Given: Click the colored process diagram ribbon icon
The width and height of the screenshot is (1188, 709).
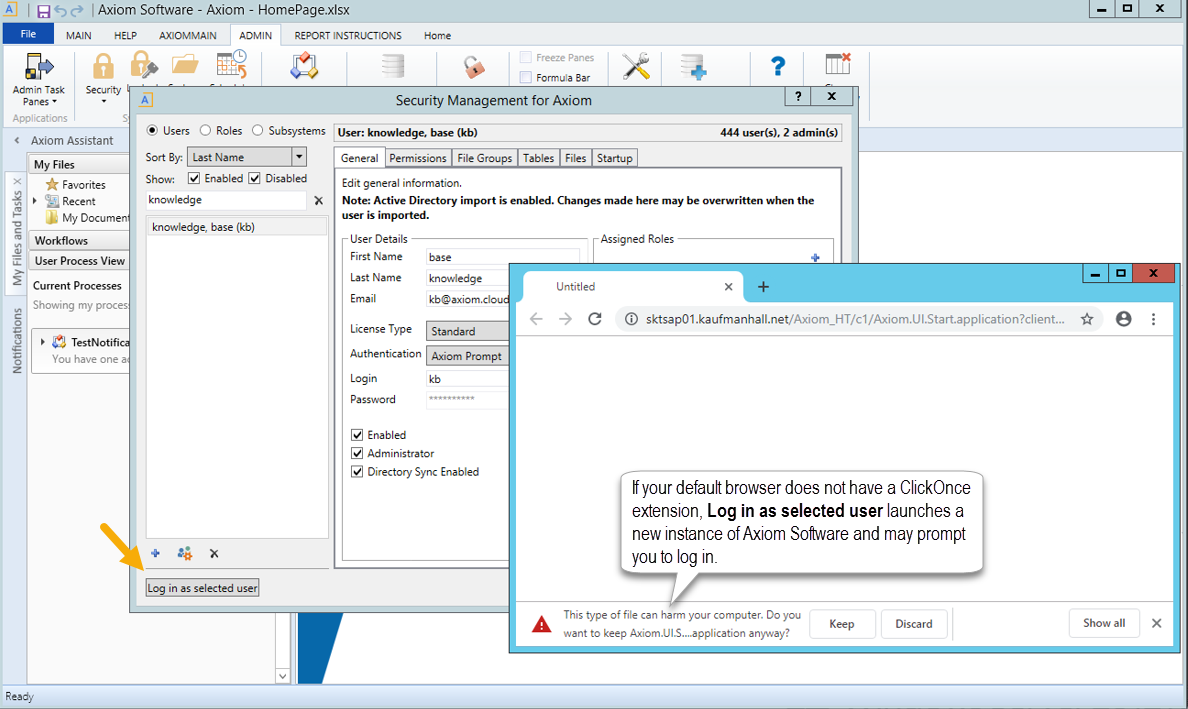Looking at the screenshot, I should (304, 66).
